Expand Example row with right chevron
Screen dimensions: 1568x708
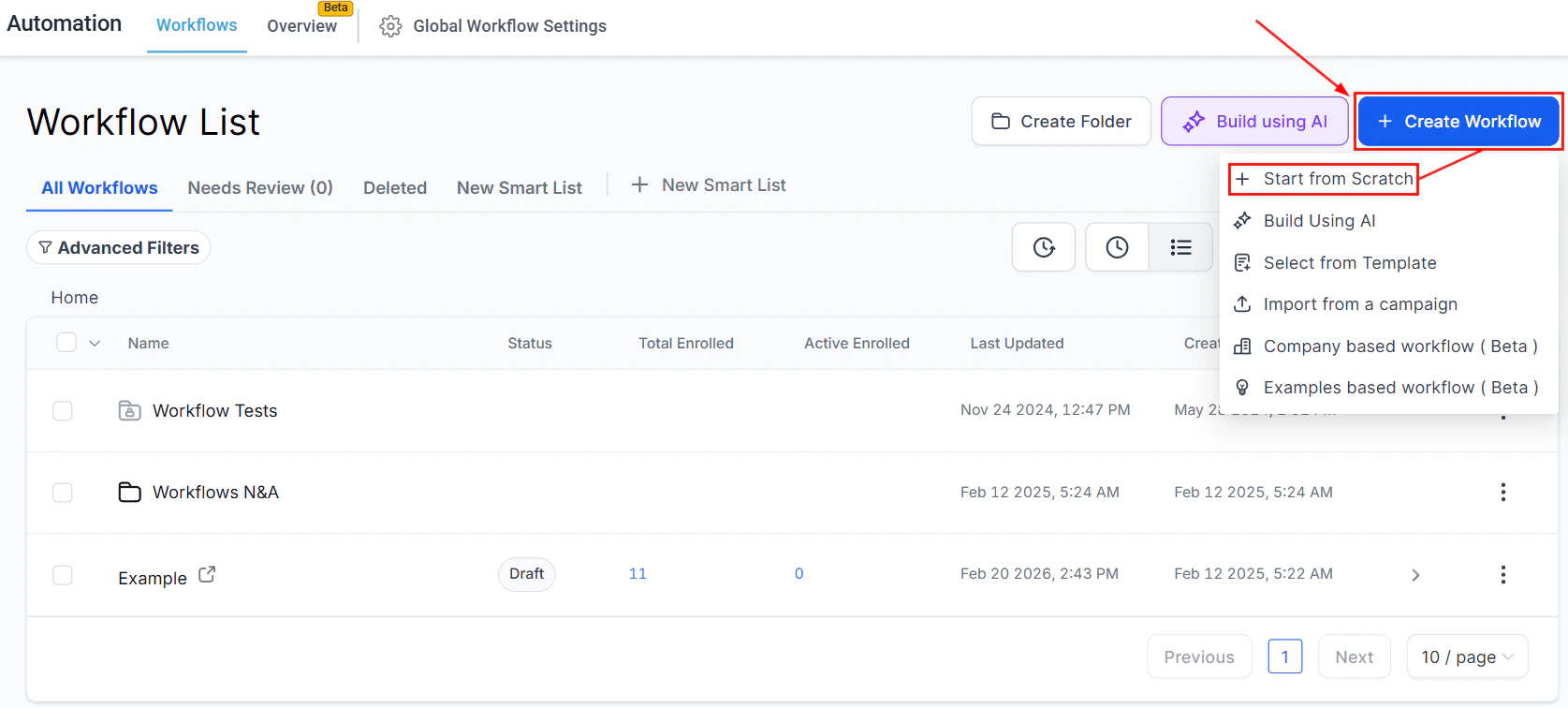[1415, 575]
